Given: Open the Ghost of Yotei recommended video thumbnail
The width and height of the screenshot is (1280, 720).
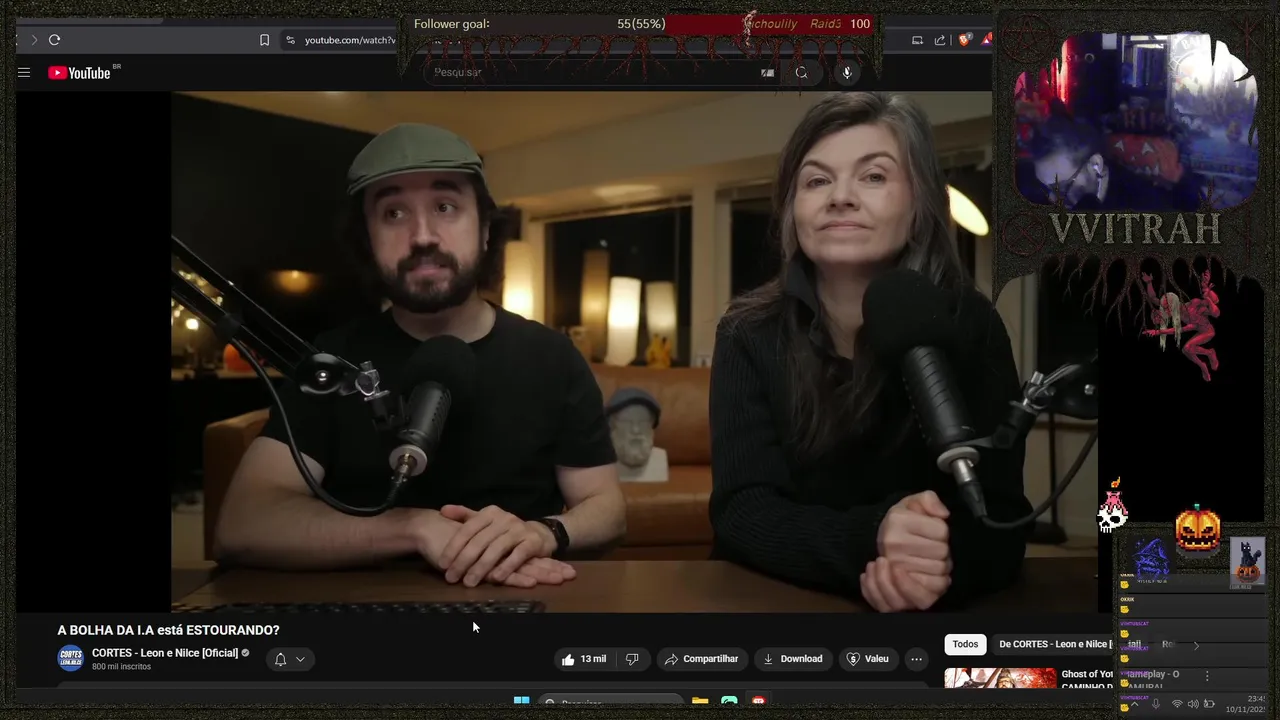Looking at the screenshot, I should (1000, 679).
